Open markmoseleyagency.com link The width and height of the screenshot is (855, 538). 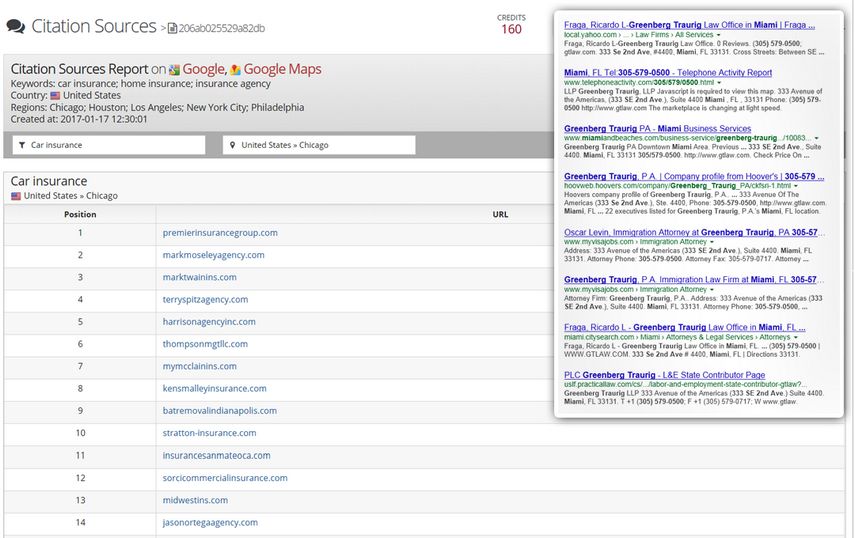pyautogui.click(x=213, y=255)
